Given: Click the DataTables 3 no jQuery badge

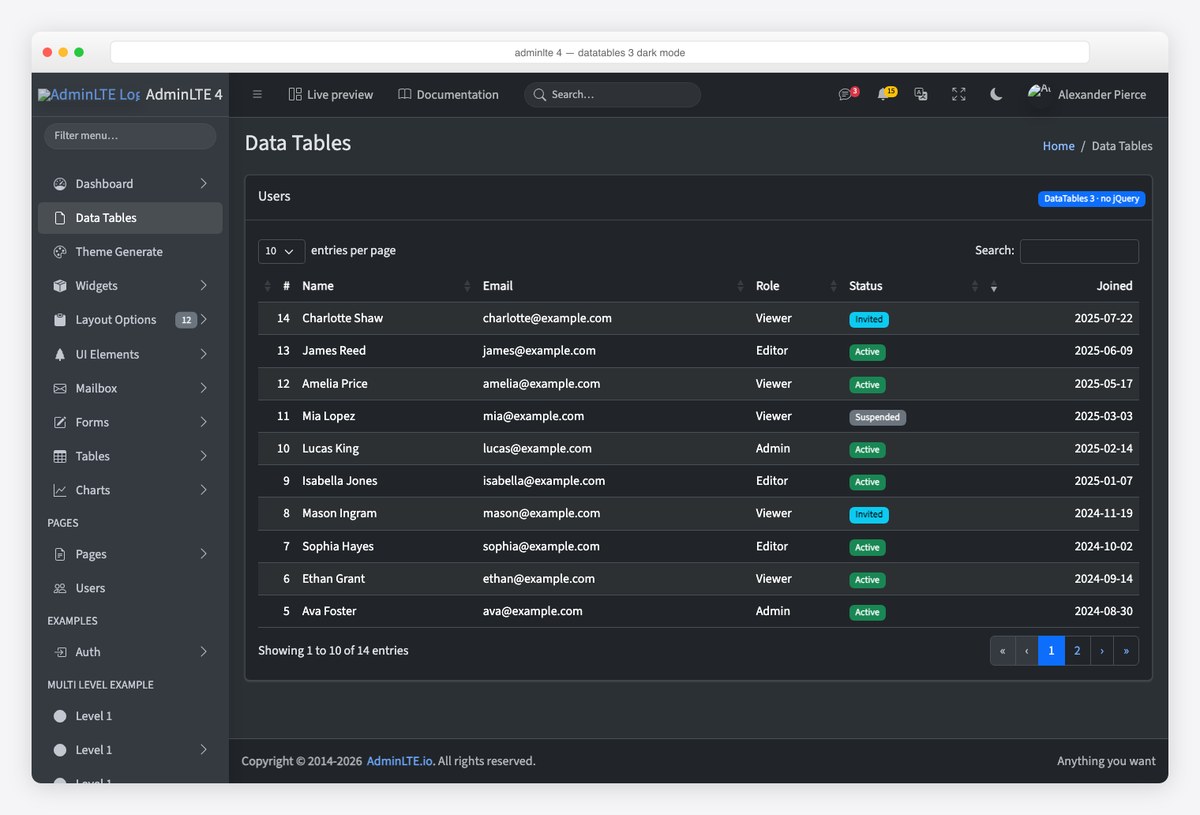Looking at the screenshot, I should (x=1091, y=199).
